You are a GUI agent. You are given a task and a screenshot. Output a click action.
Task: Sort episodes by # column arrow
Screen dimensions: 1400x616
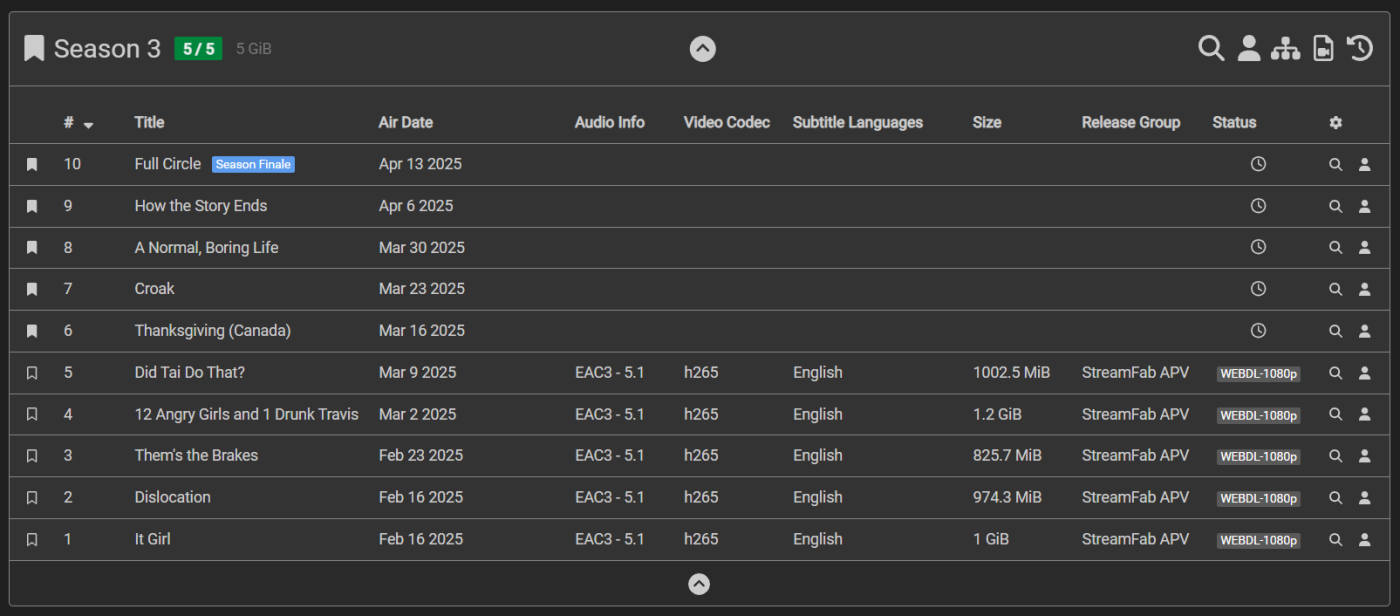tap(88, 125)
